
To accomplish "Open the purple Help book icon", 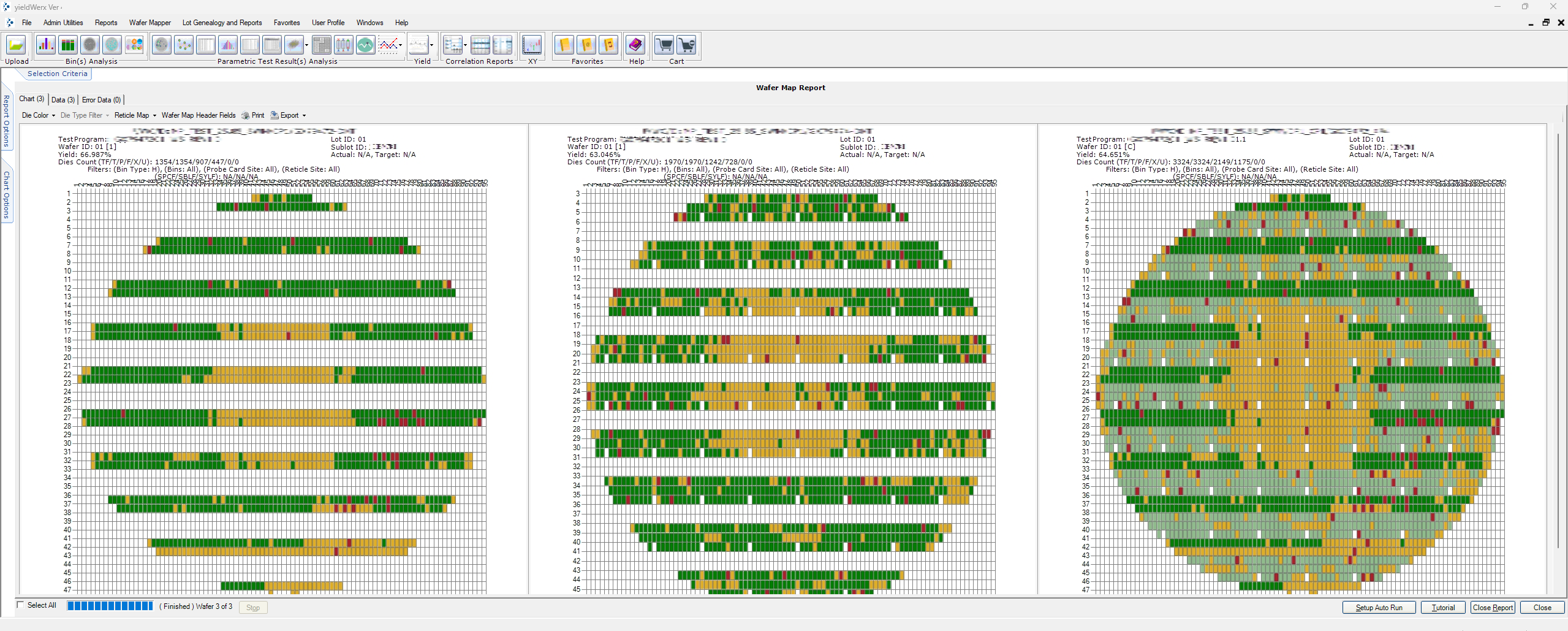I will tap(636, 45).
